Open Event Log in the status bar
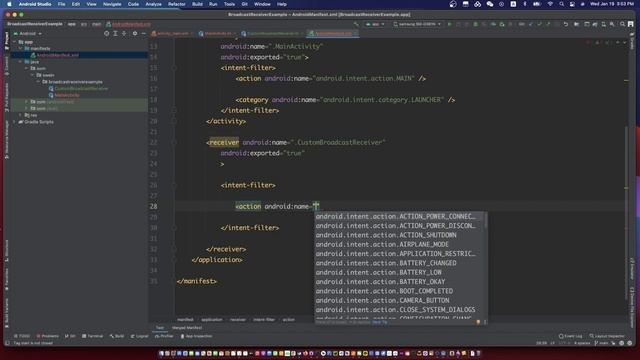 point(570,336)
